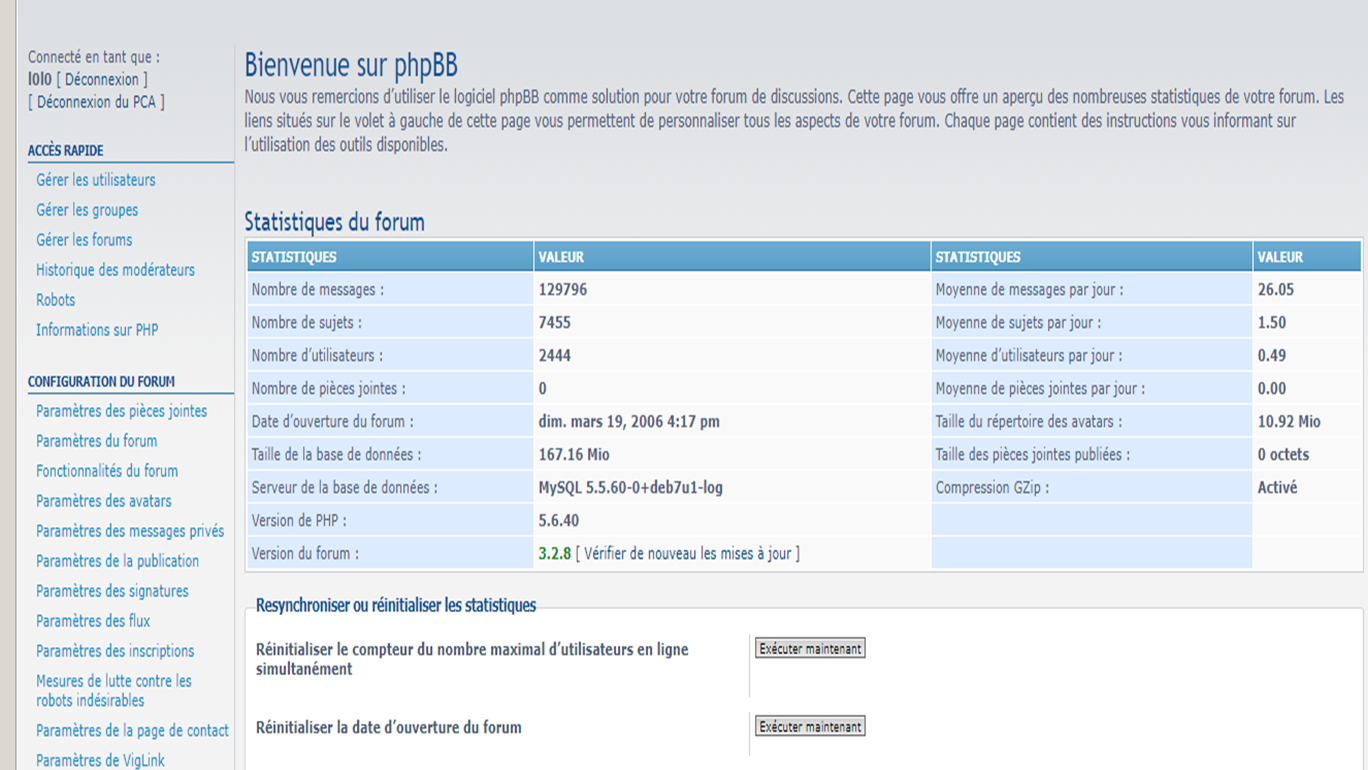
Task: Open Paramètres de la page de contact
Action: click(x=132, y=731)
